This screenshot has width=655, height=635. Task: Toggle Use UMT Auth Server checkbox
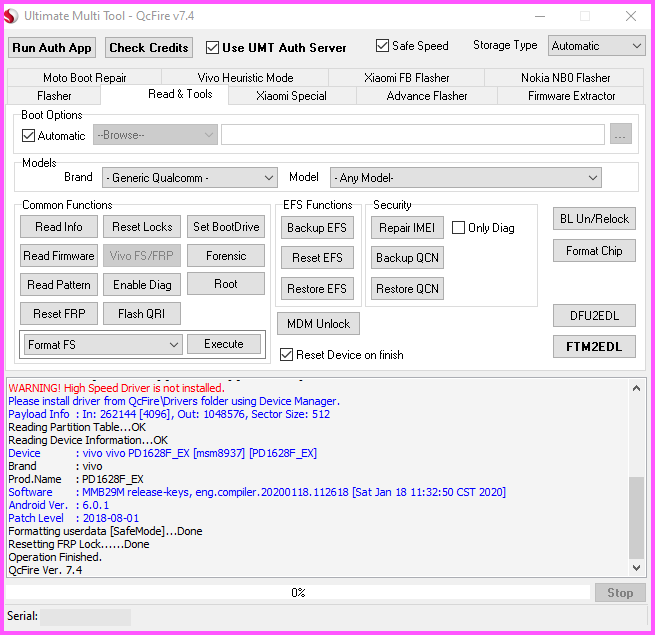[x=212, y=48]
